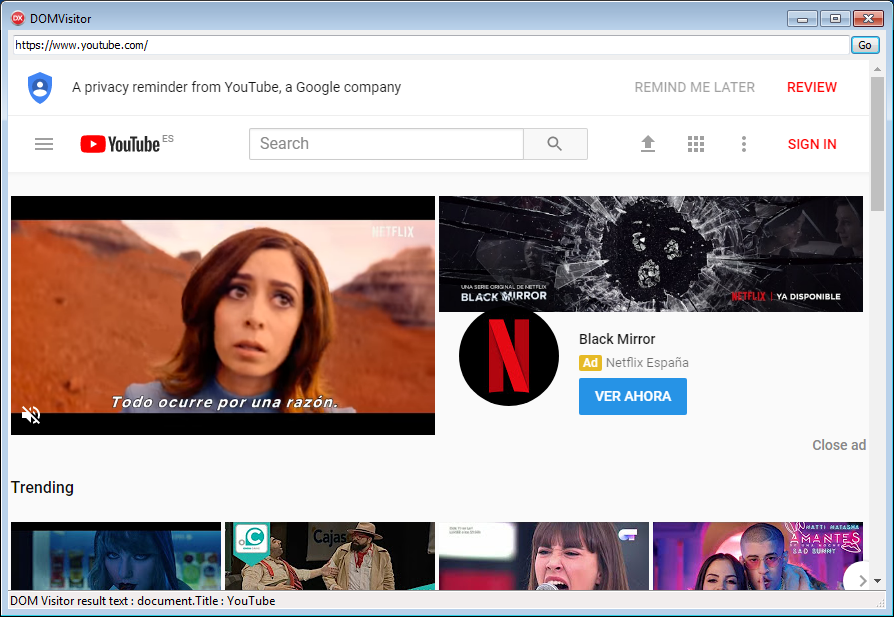This screenshot has height=617, width=894.
Task: Minimize the DOMVisitor window
Action: (x=802, y=19)
